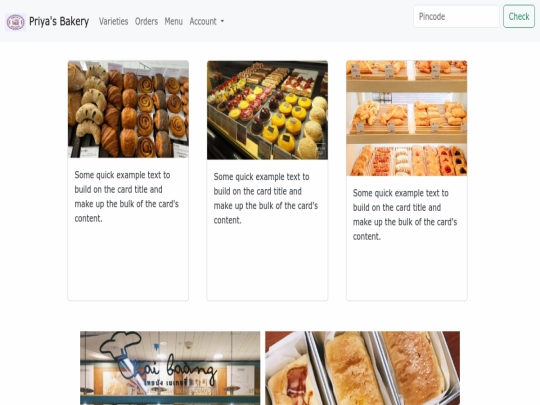Open the pastry shelves image
The width and height of the screenshot is (540, 405).
407,118
